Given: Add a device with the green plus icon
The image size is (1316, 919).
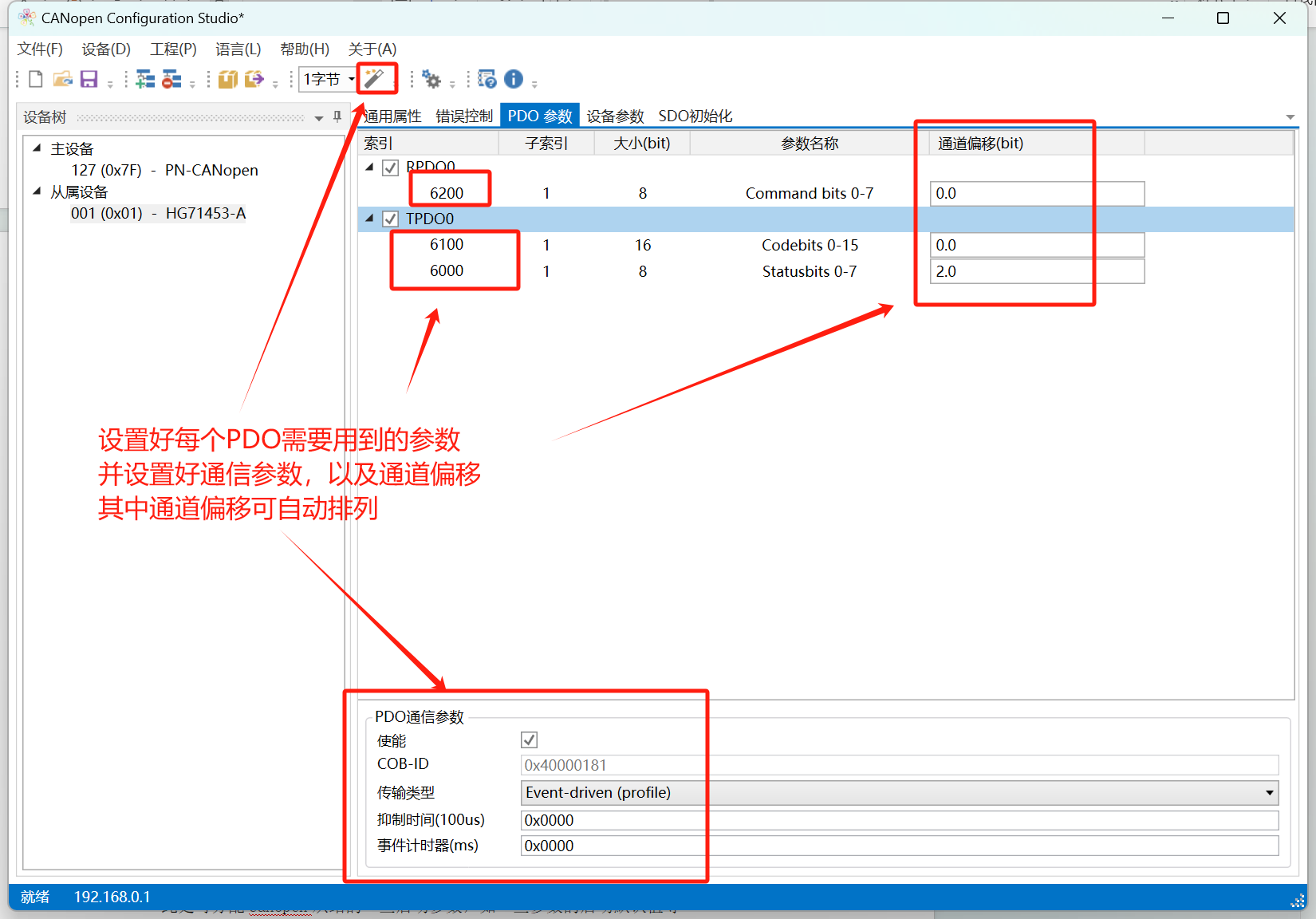Looking at the screenshot, I should tap(145, 79).
